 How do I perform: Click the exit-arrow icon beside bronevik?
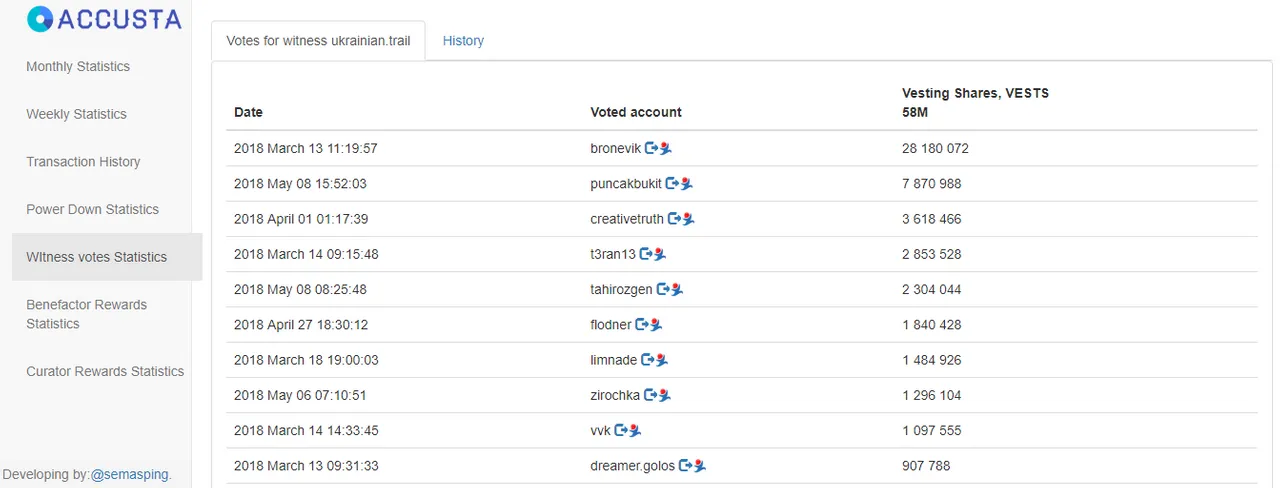pos(651,148)
